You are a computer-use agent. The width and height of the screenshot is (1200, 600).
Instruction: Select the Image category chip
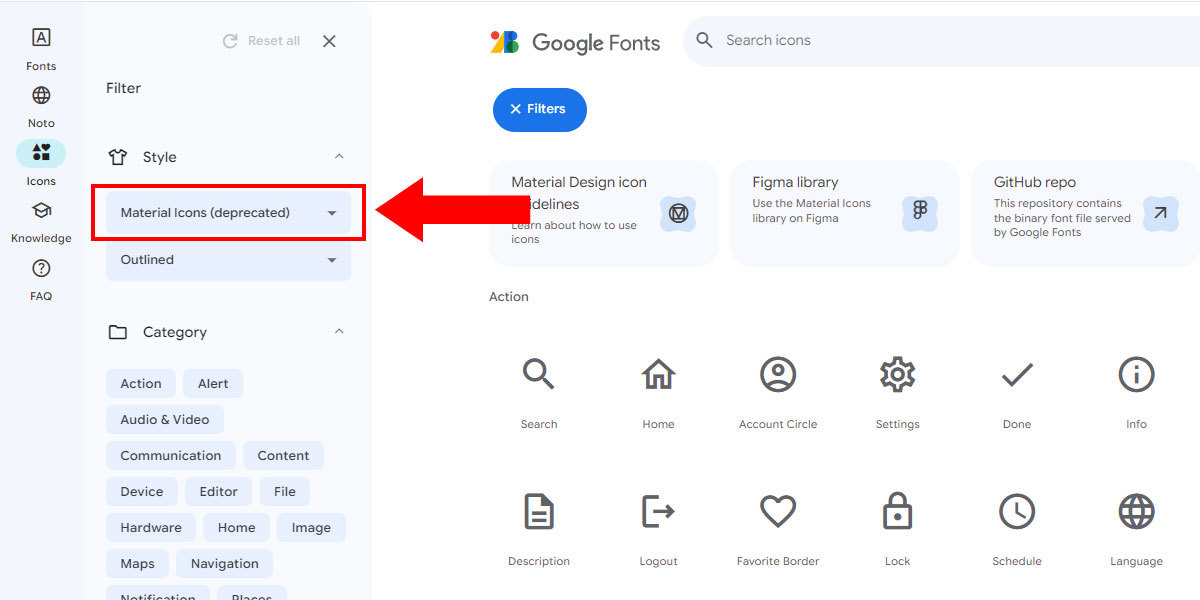311,528
